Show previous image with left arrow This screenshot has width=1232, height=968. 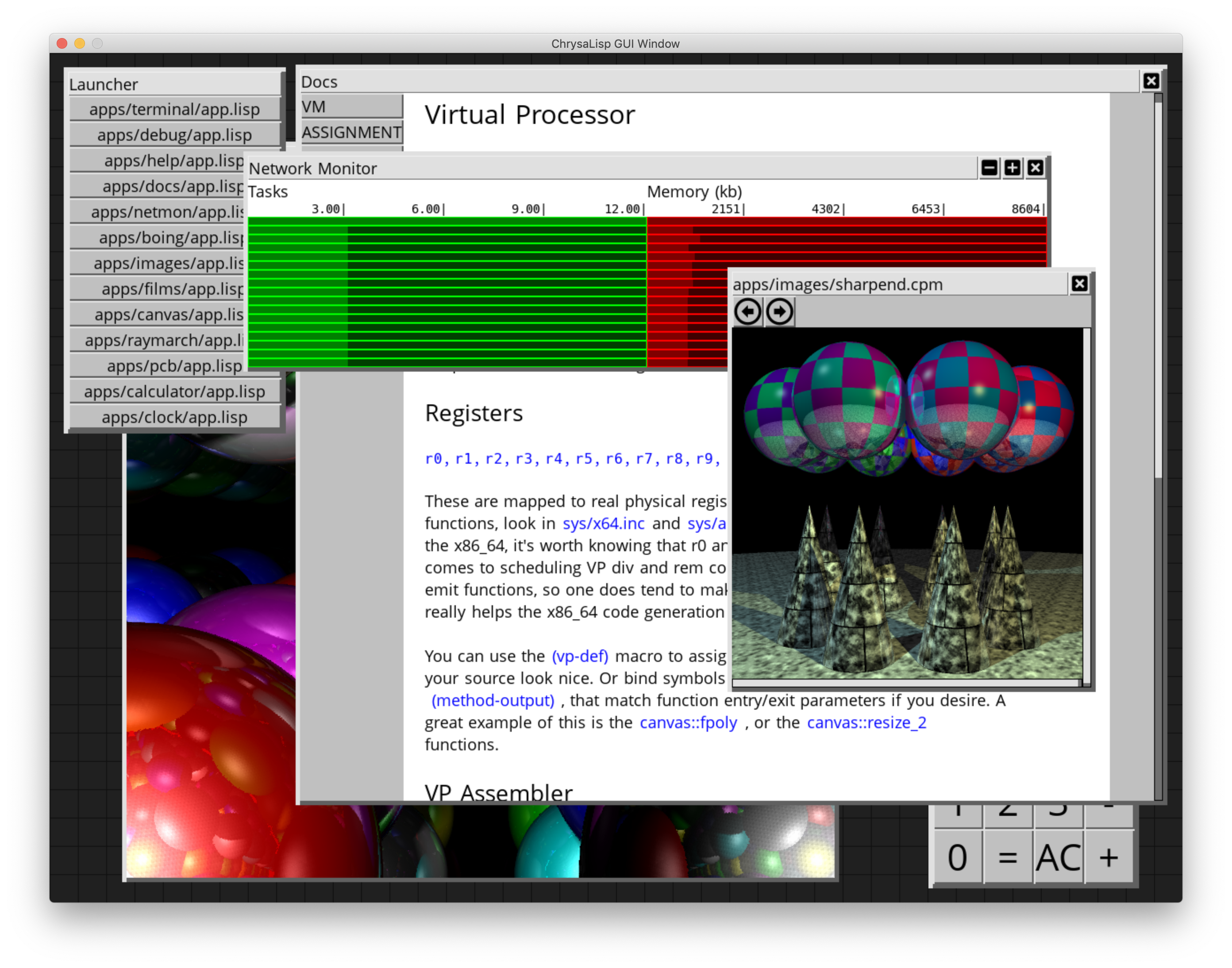pyautogui.click(x=747, y=312)
